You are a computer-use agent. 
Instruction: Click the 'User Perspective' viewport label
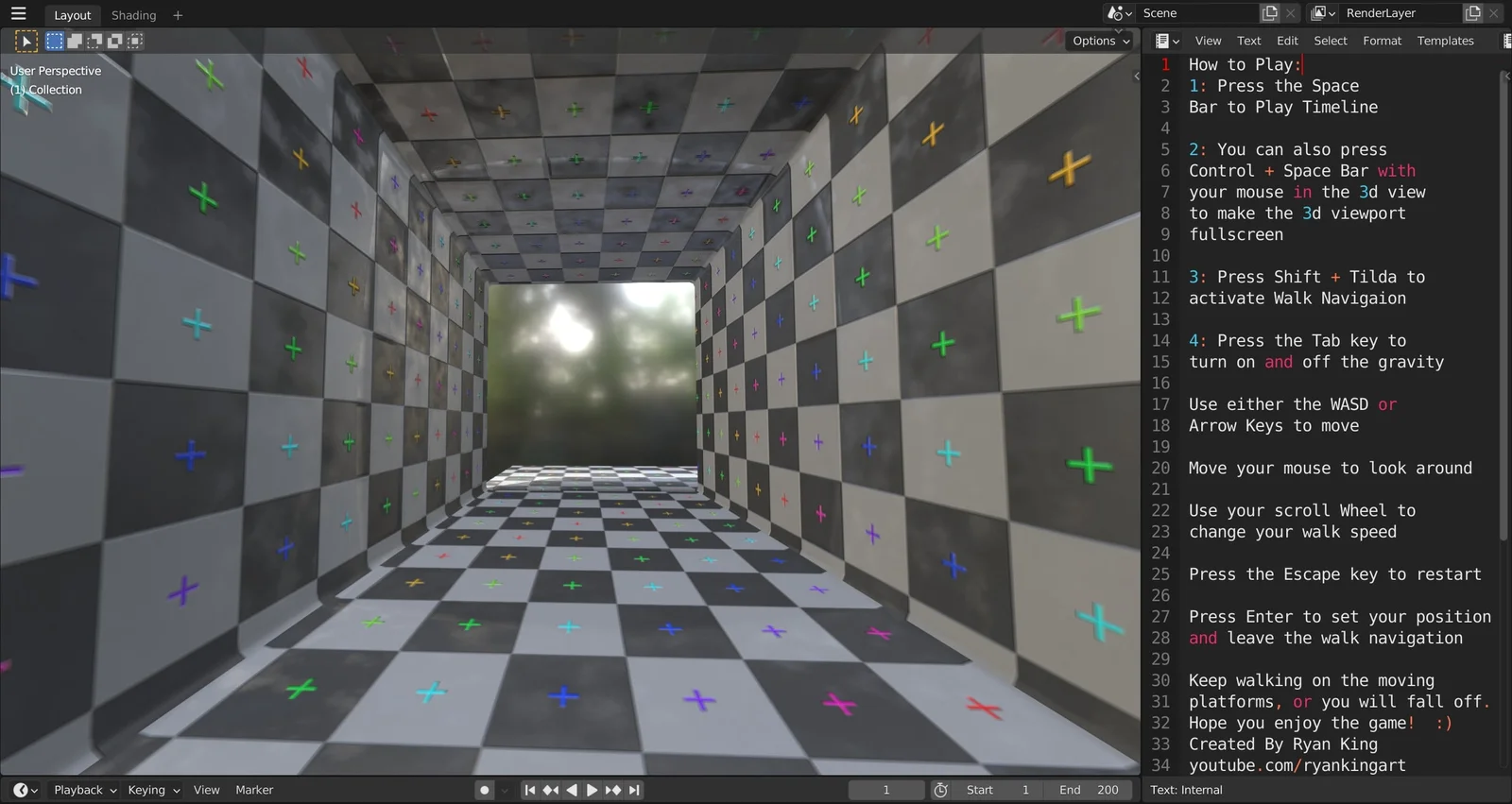(x=56, y=71)
